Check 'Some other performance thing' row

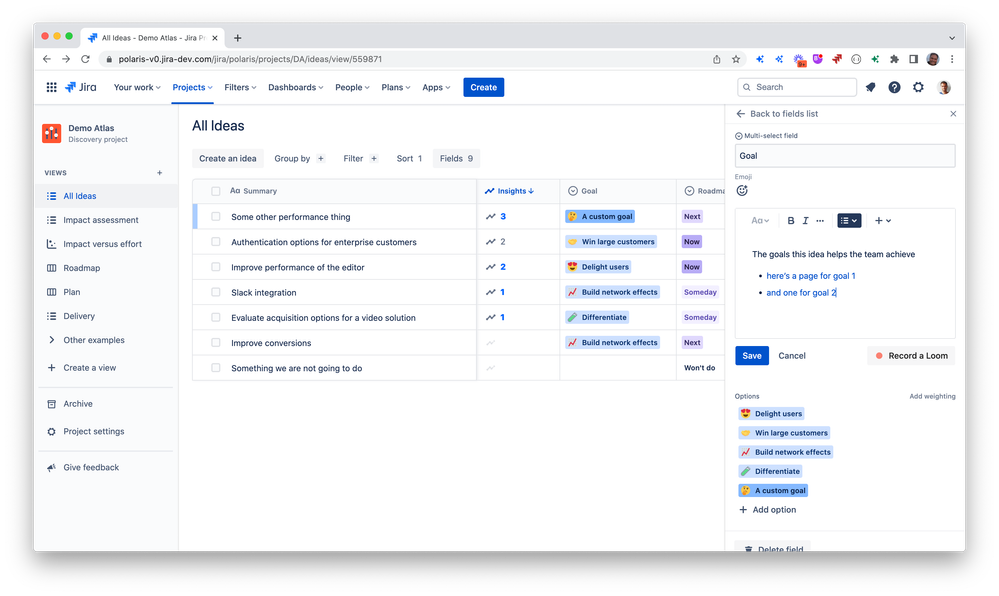215,217
